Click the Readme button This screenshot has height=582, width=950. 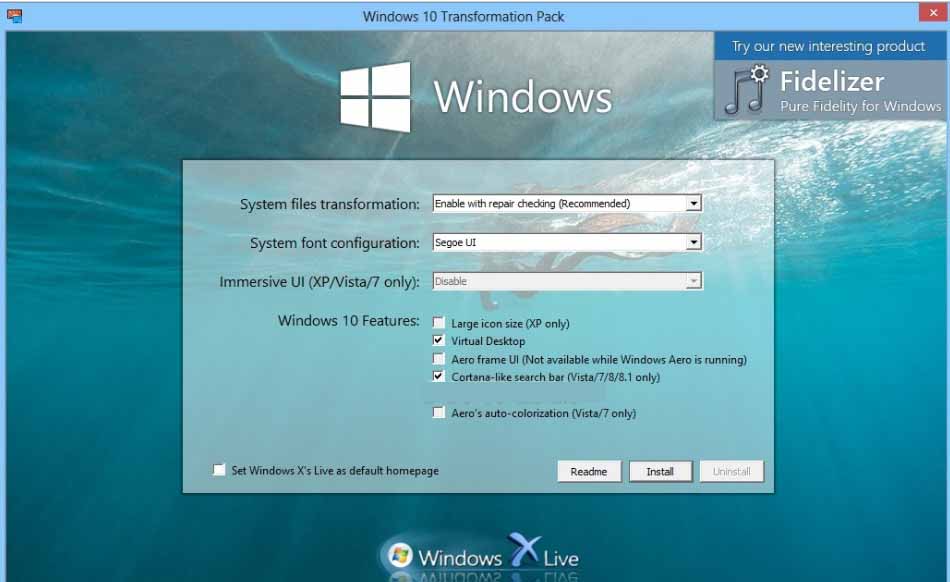[x=589, y=471]
